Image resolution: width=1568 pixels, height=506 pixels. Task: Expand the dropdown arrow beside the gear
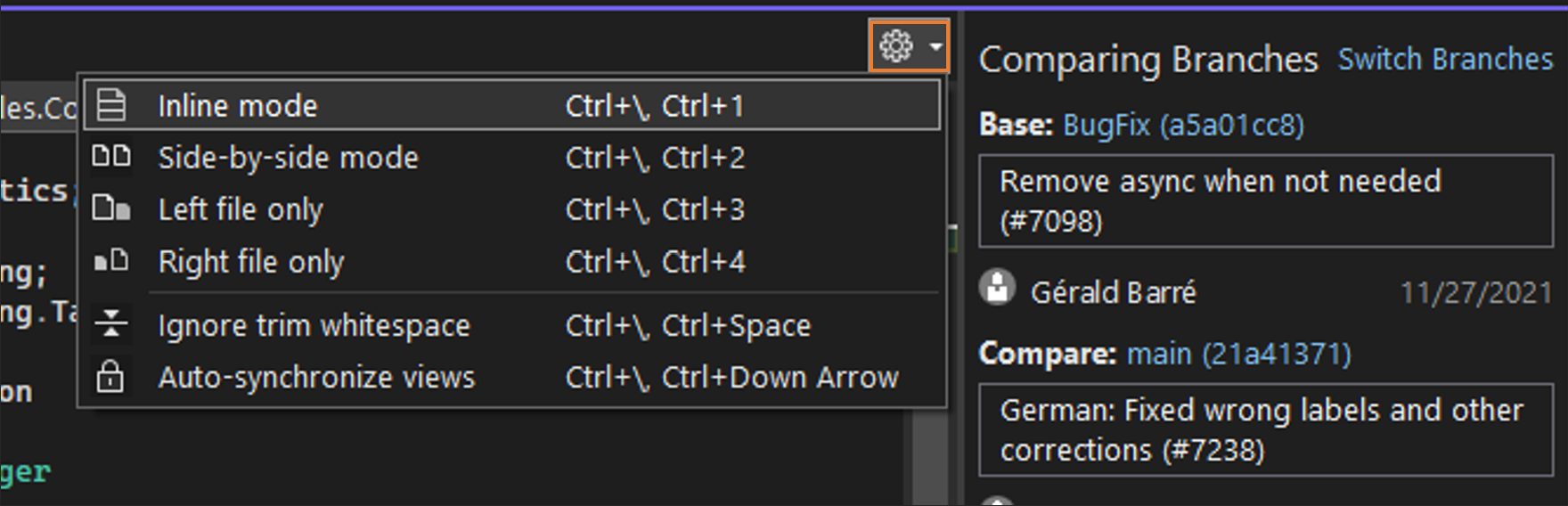935,45
